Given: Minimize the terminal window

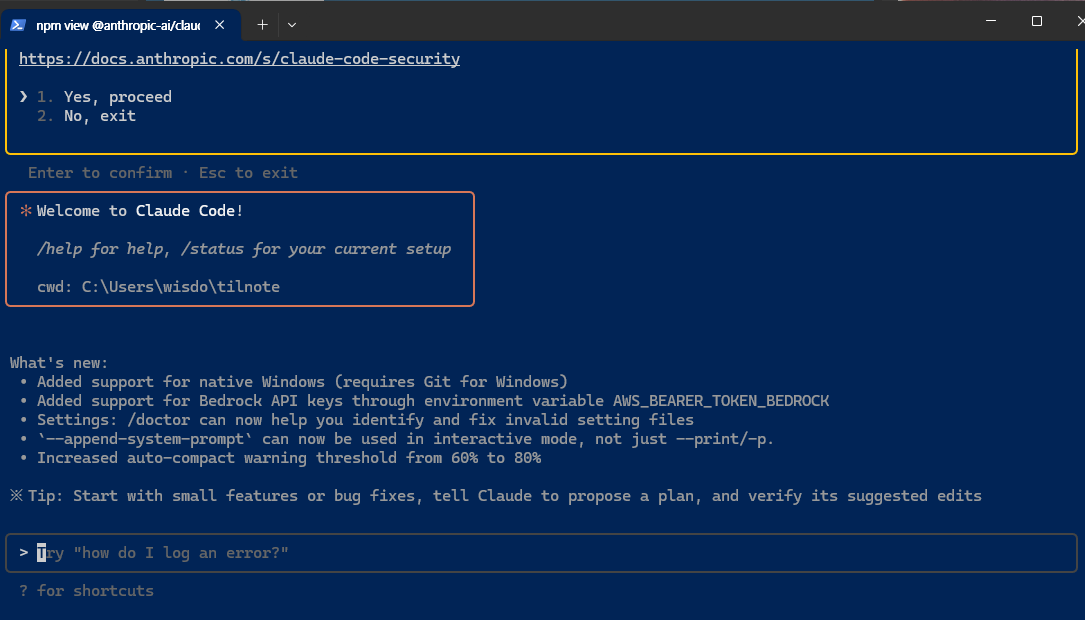Looking at the screenshot, I should coord(990,21).
